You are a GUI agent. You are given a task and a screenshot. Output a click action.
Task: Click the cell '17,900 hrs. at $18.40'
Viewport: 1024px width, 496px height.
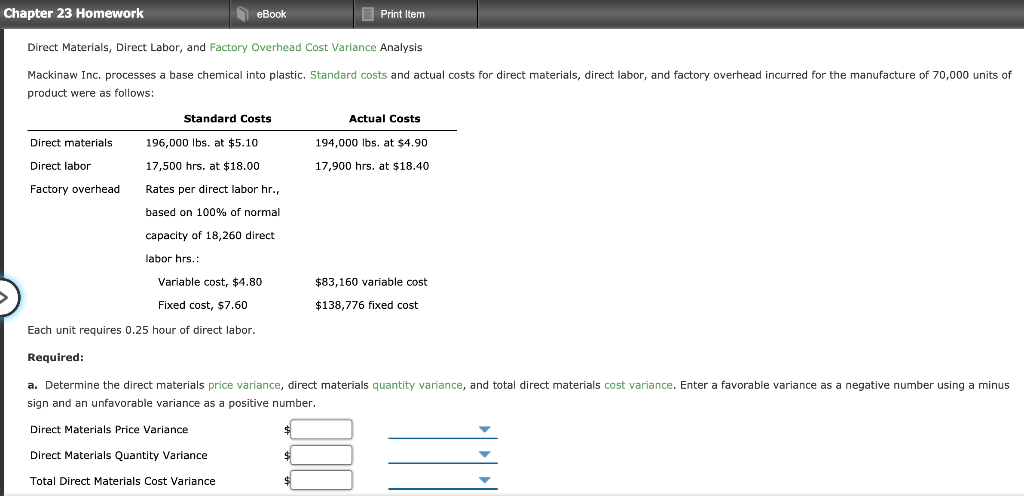point(372,166)
